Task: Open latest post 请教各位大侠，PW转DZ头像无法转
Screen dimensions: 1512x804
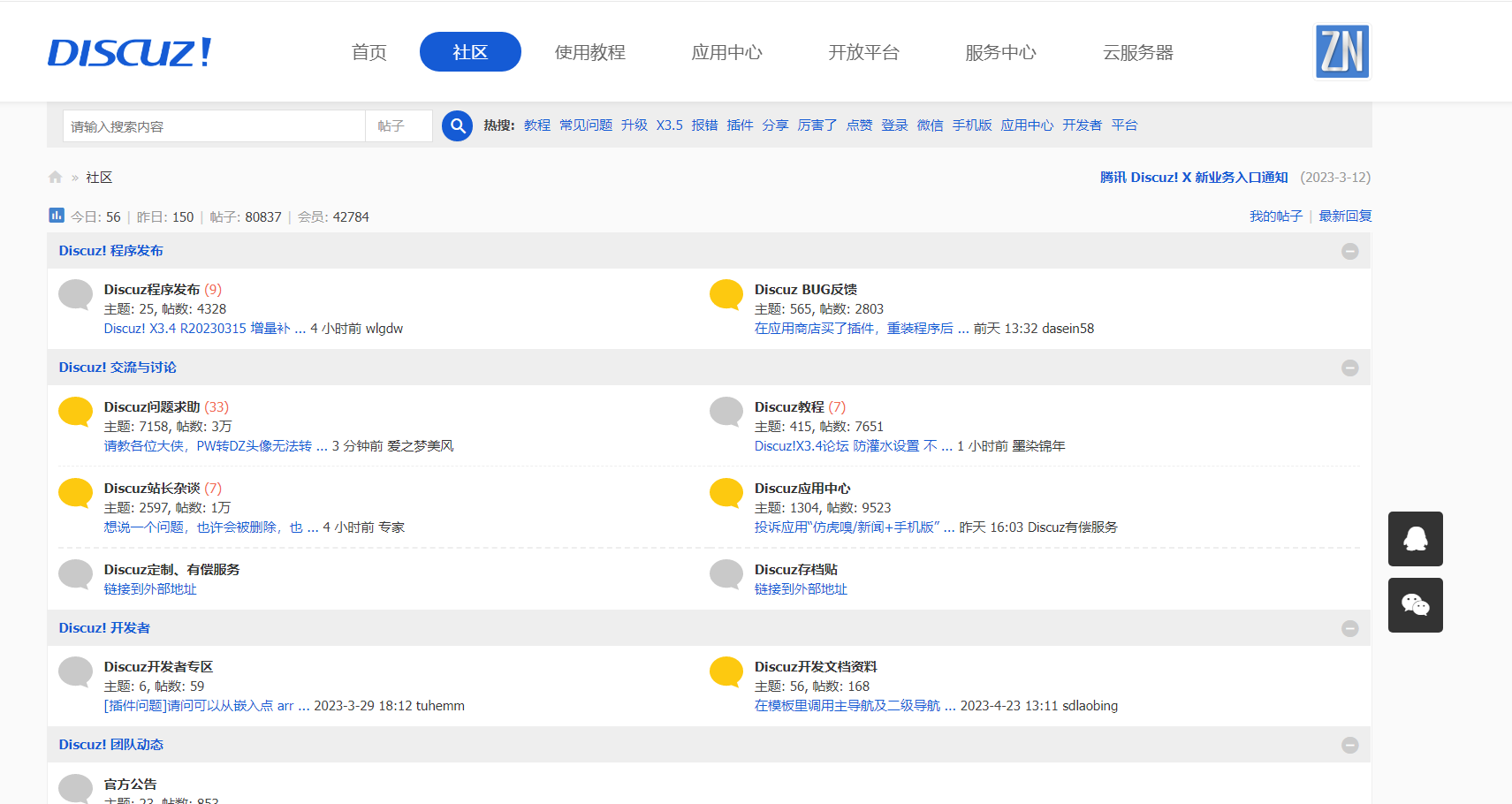Action: pyautogui.click(x=216, y=446)
